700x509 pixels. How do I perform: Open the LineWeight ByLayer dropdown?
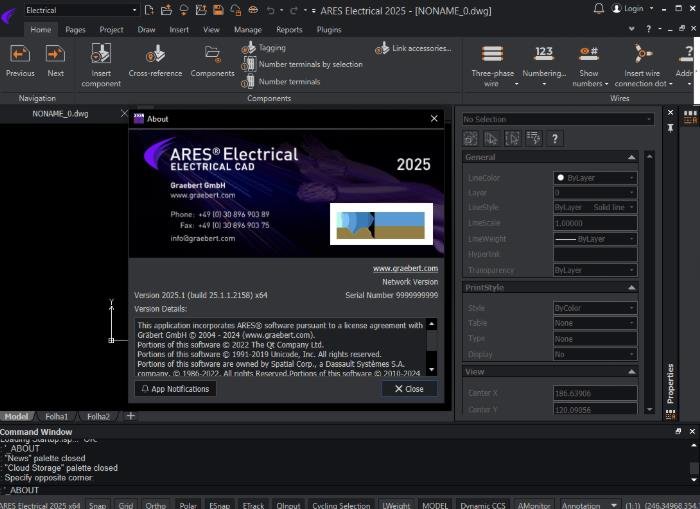pyautogui.click(x=595, y=239)
